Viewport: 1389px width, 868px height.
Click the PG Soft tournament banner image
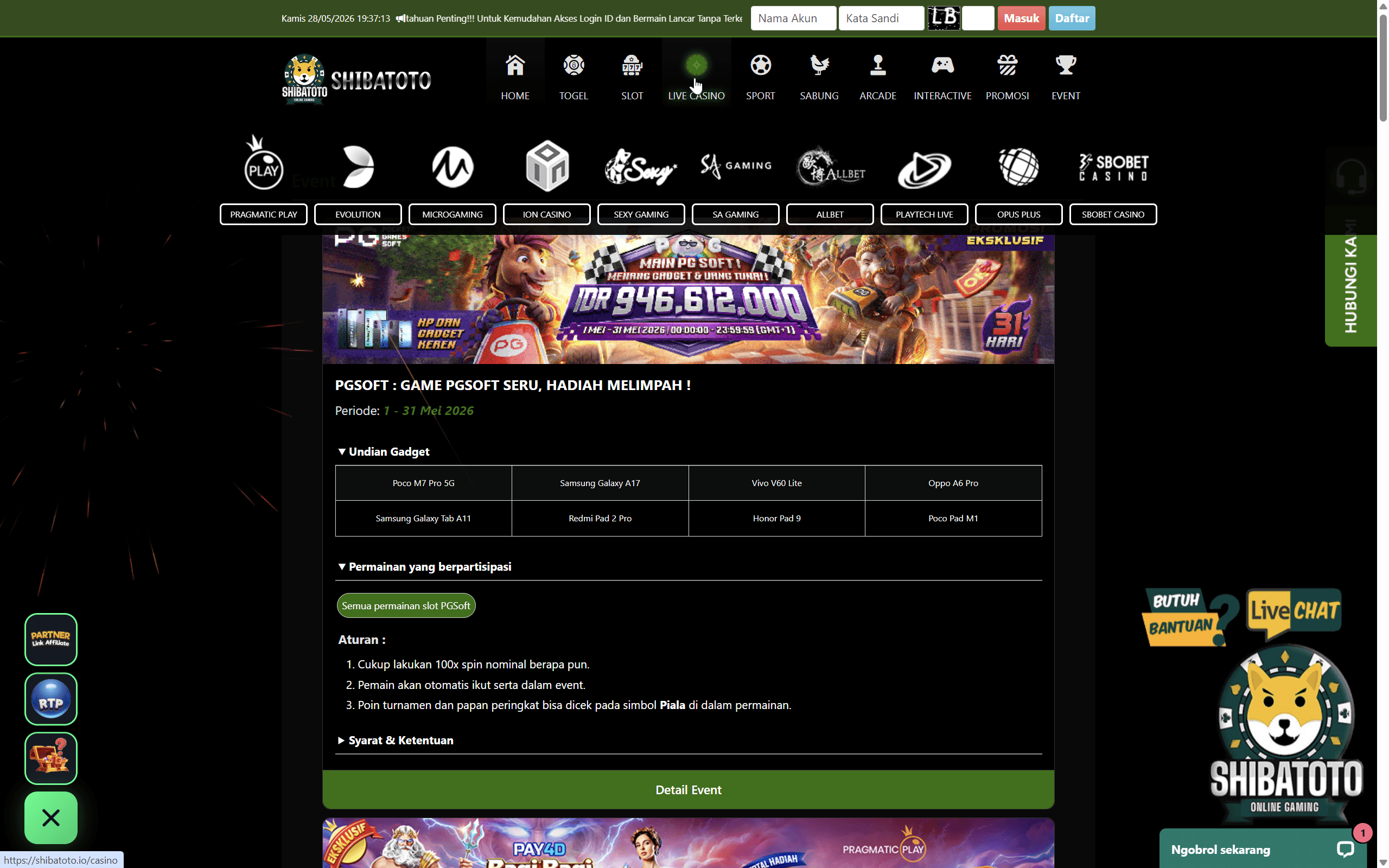click(688, 299)
